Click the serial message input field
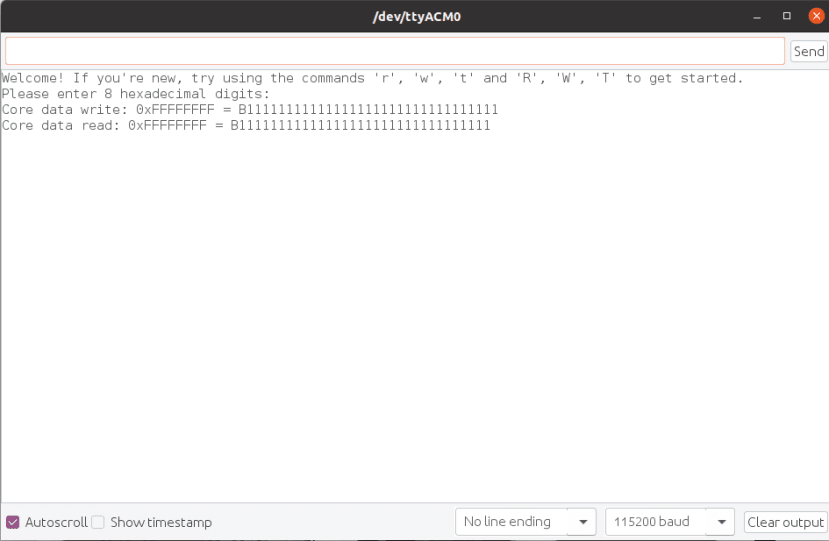This screenshot has height=541, width=829. point(394,51)
